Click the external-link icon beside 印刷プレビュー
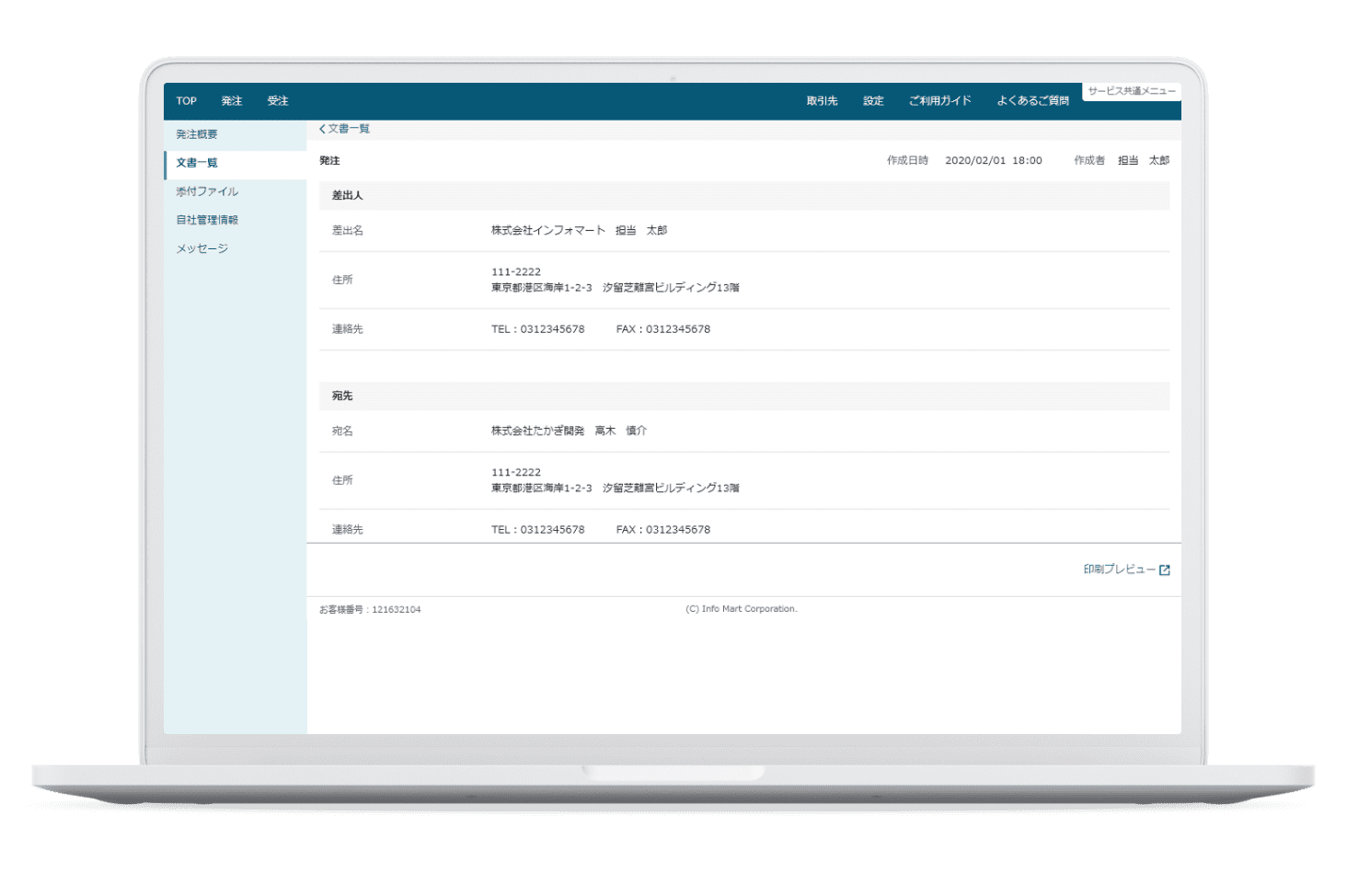Image resolution: width=1347 pixels, height=896 pixels. click(1164, 570)
